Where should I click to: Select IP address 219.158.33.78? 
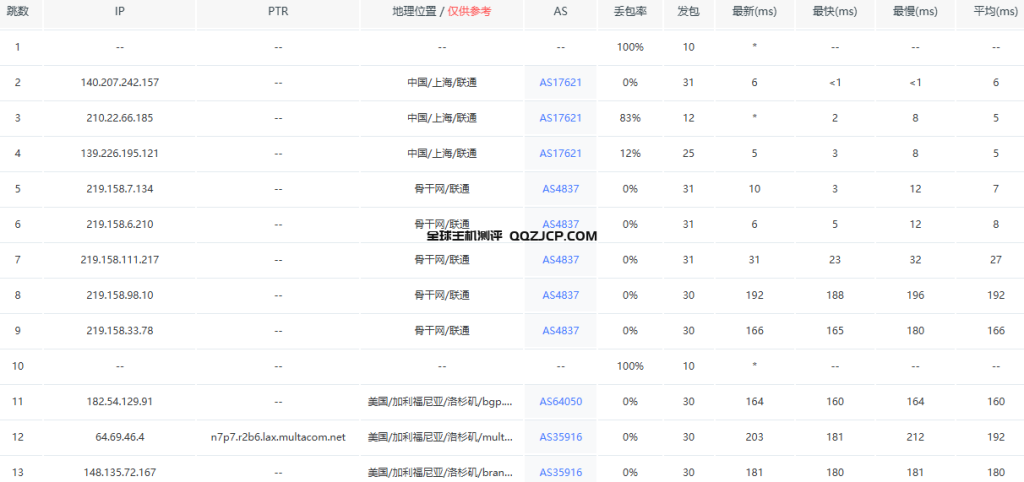click(x=120, y=330)
